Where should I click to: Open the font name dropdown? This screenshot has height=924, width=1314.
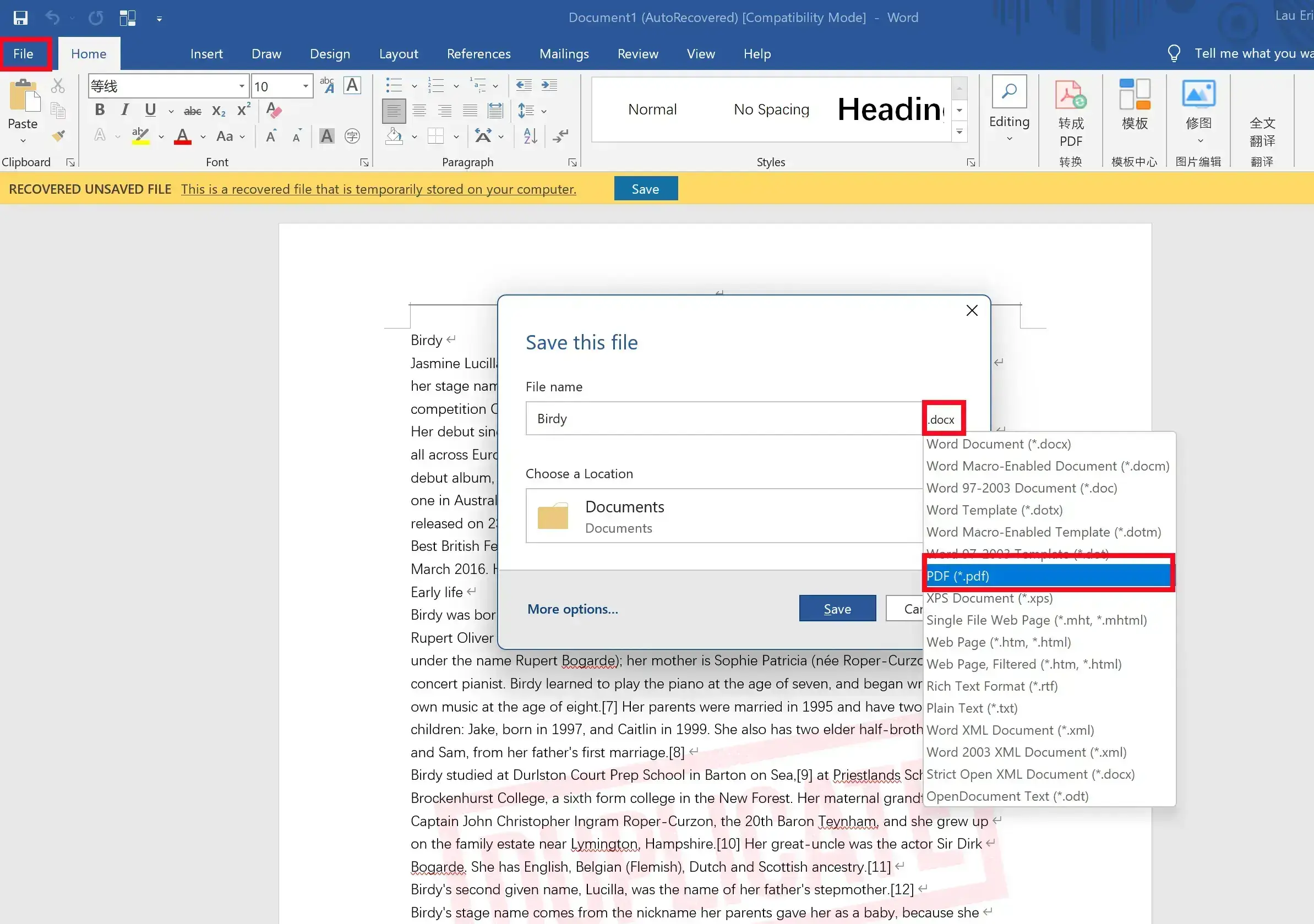242,86
